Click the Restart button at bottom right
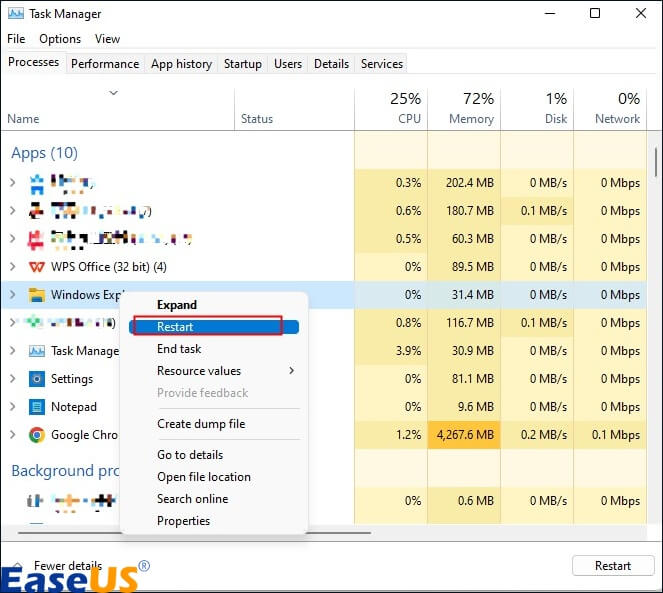 [x=613, y=566]
